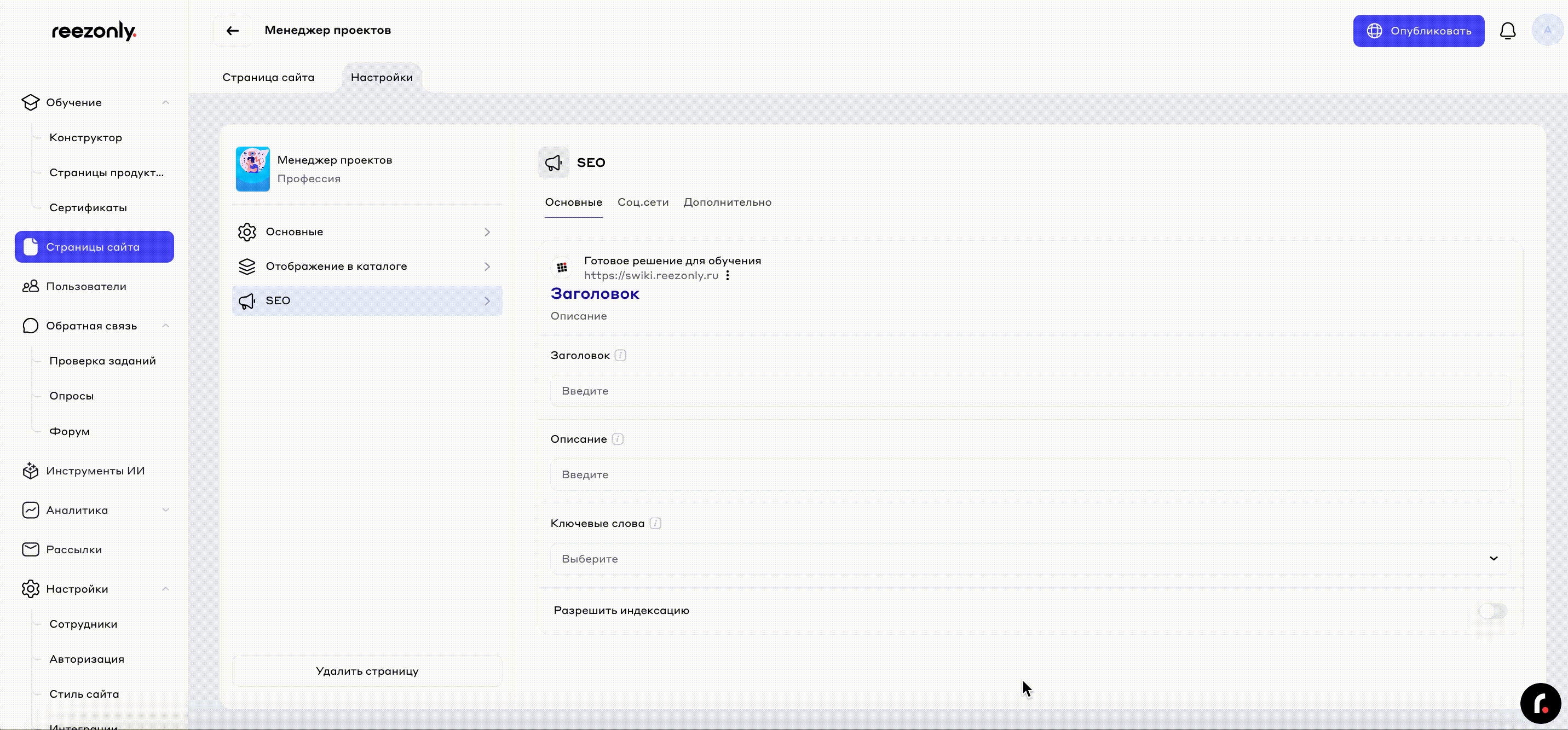
Task: Click the Удалить страницу button
Action: (x=367, y=671)
